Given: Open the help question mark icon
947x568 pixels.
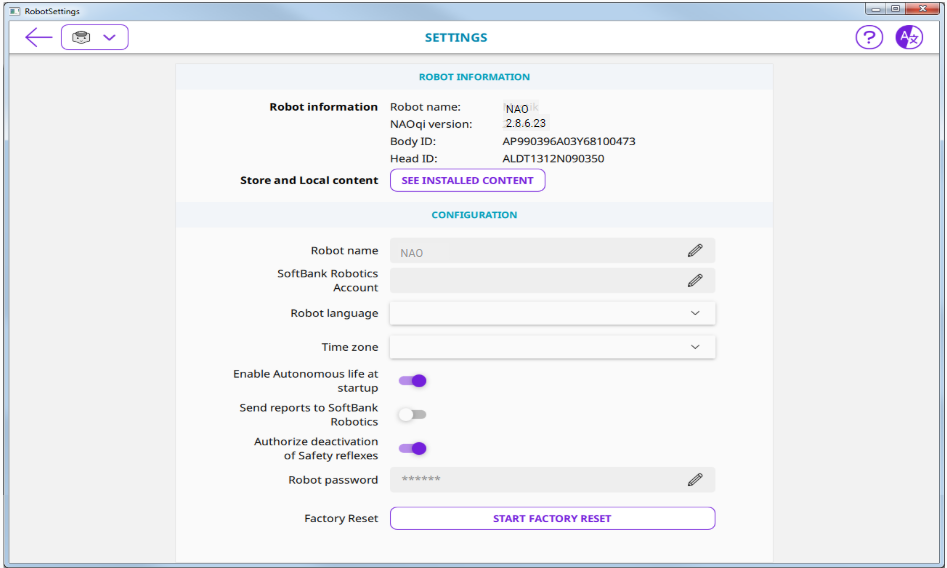Looking at the screenshot, I should tap(869, 38).
